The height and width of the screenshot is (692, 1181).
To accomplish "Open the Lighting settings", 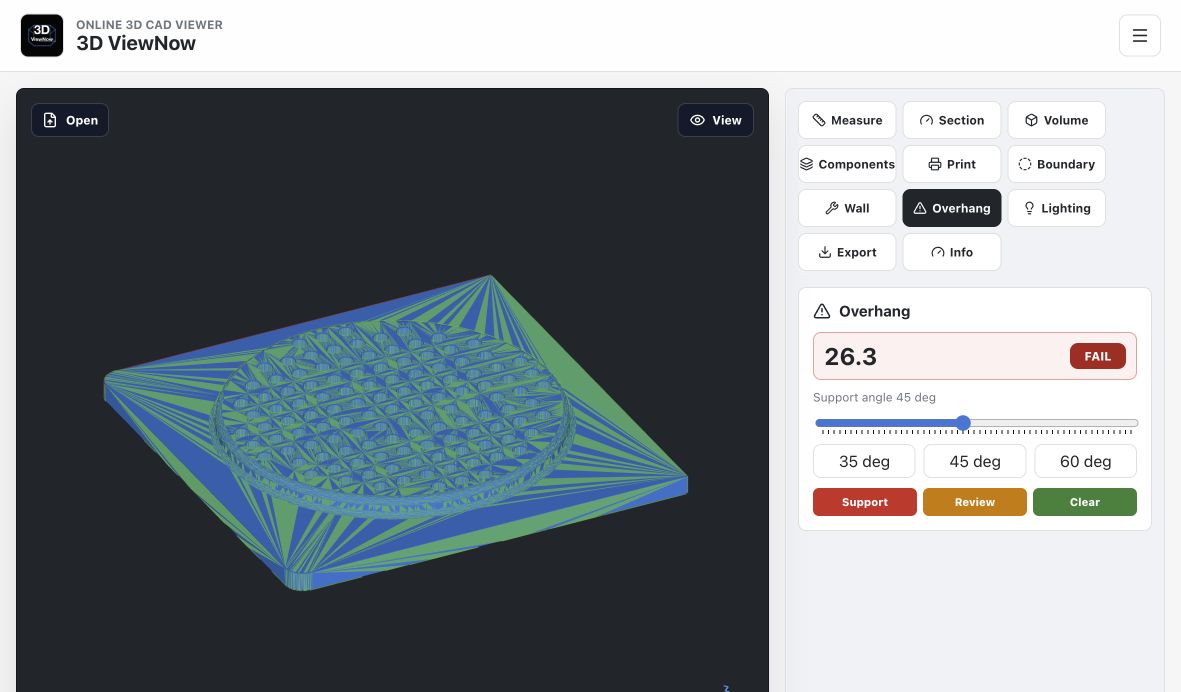I will click(1057, 208).
